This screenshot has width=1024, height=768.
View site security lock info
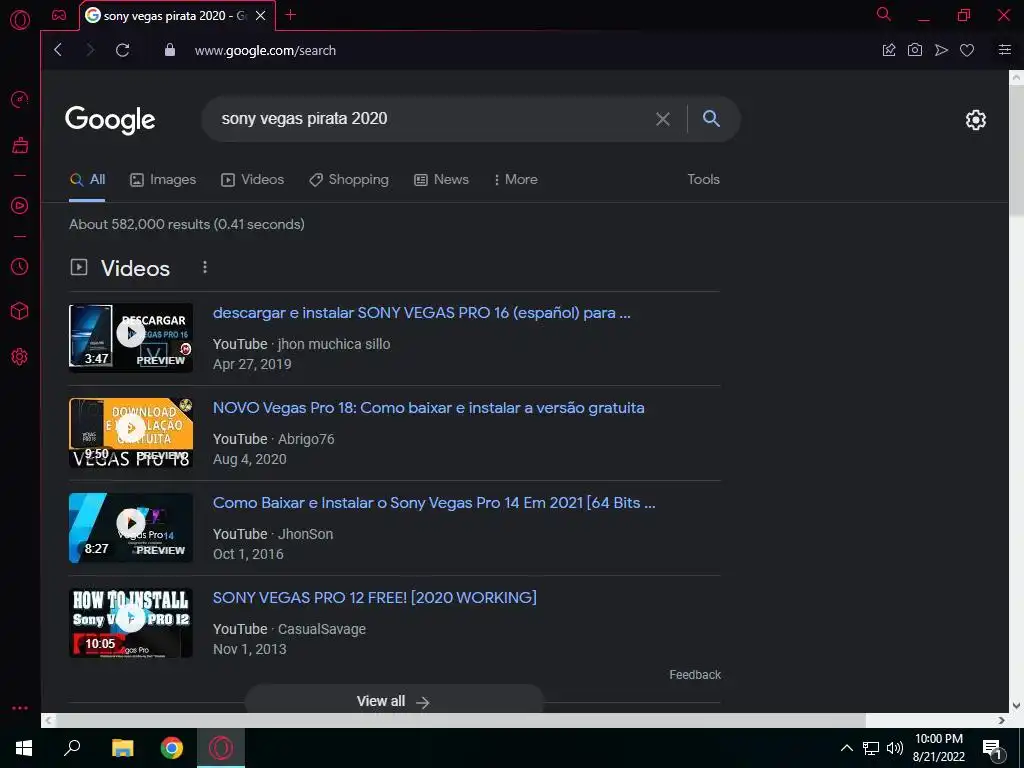170,50
